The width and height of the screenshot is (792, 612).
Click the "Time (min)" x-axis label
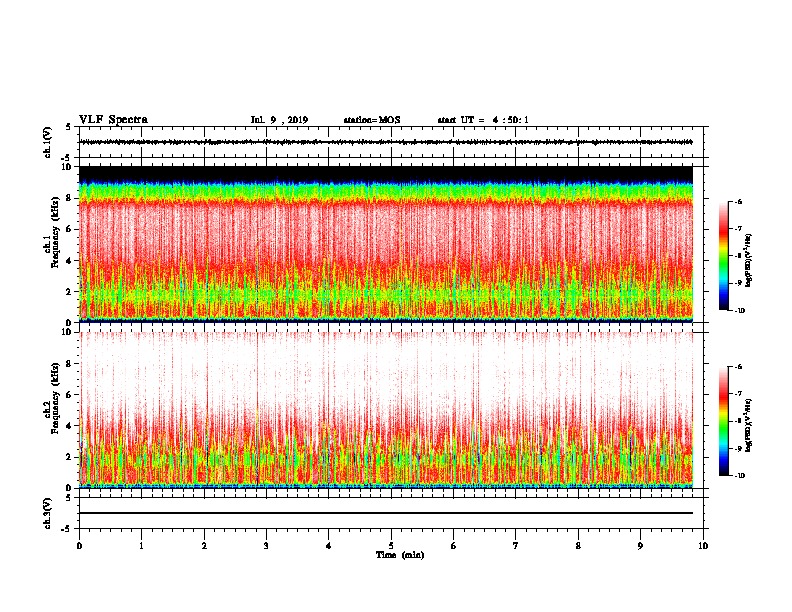pyautogui.click(x=400, y=555)
